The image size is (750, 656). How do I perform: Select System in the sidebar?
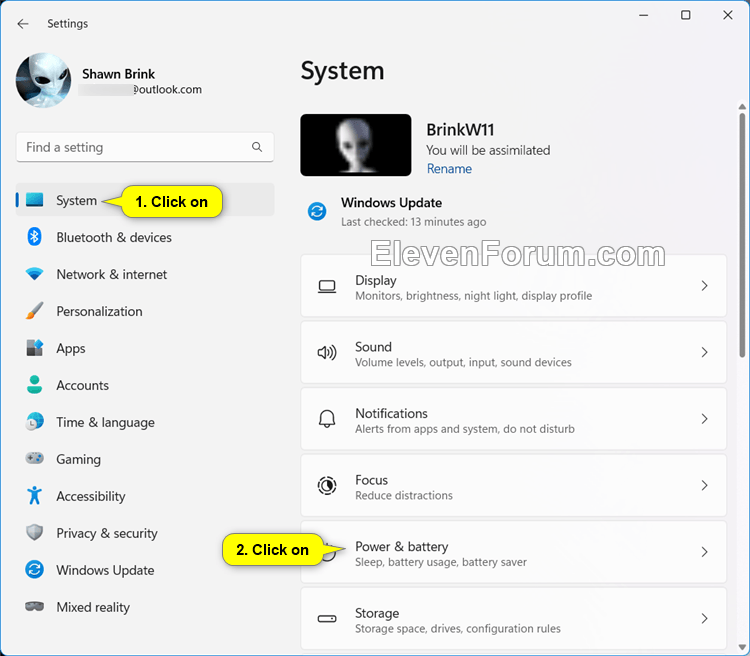(x=145, y=200)
